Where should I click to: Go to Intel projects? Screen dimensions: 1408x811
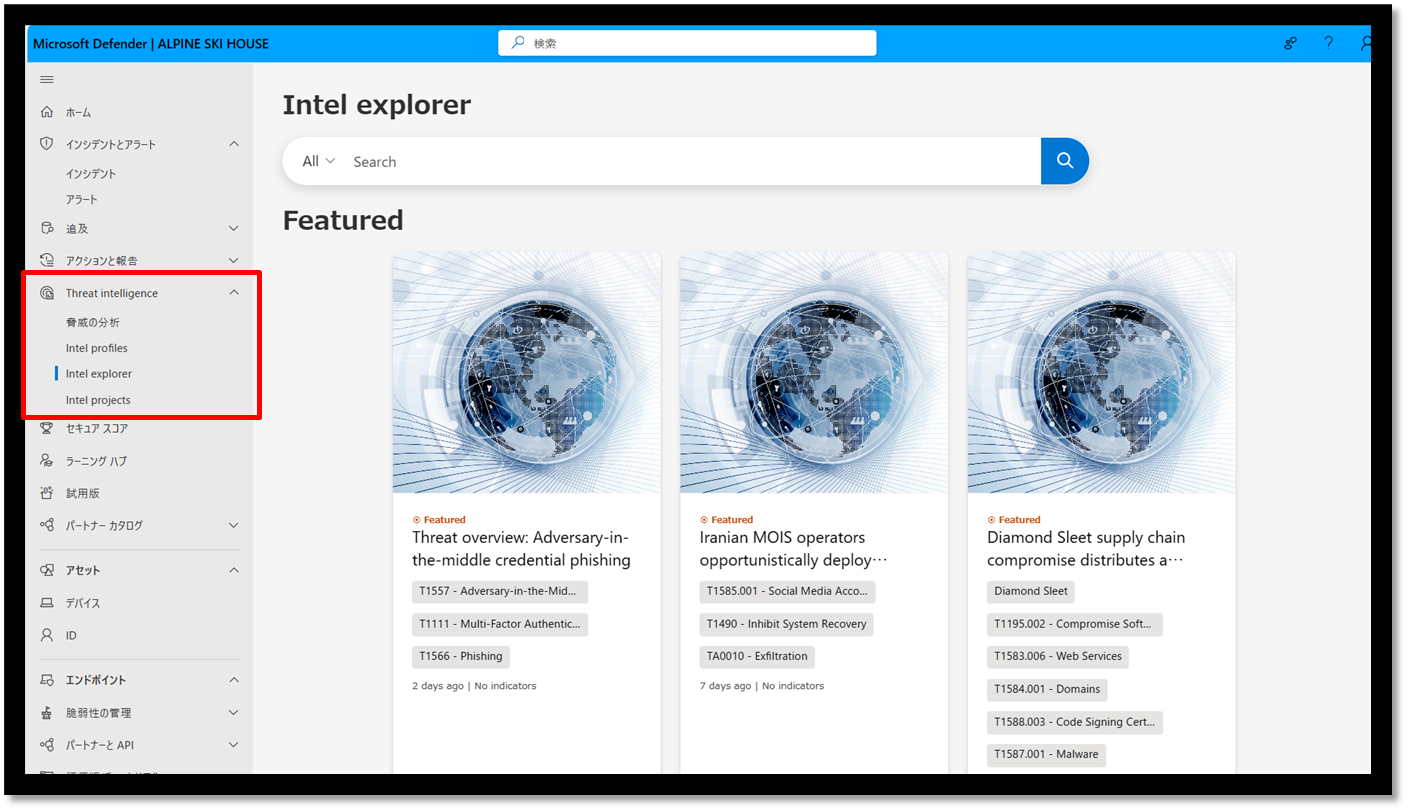[98, 400]
